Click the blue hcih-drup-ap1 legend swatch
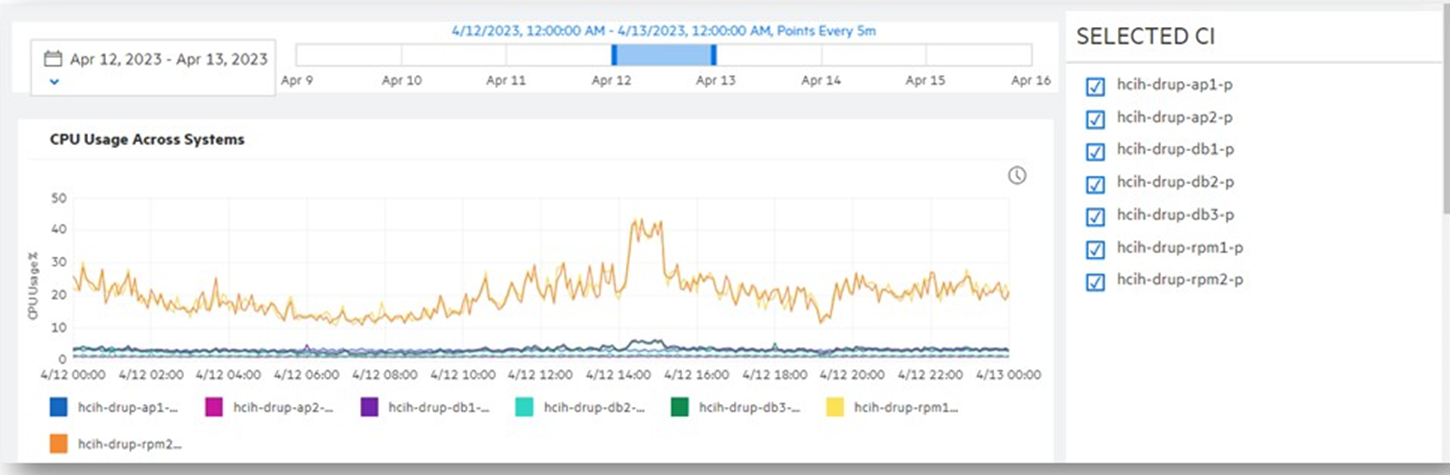Viewport: 1450px width, 475px height. [x=59, y=407]
